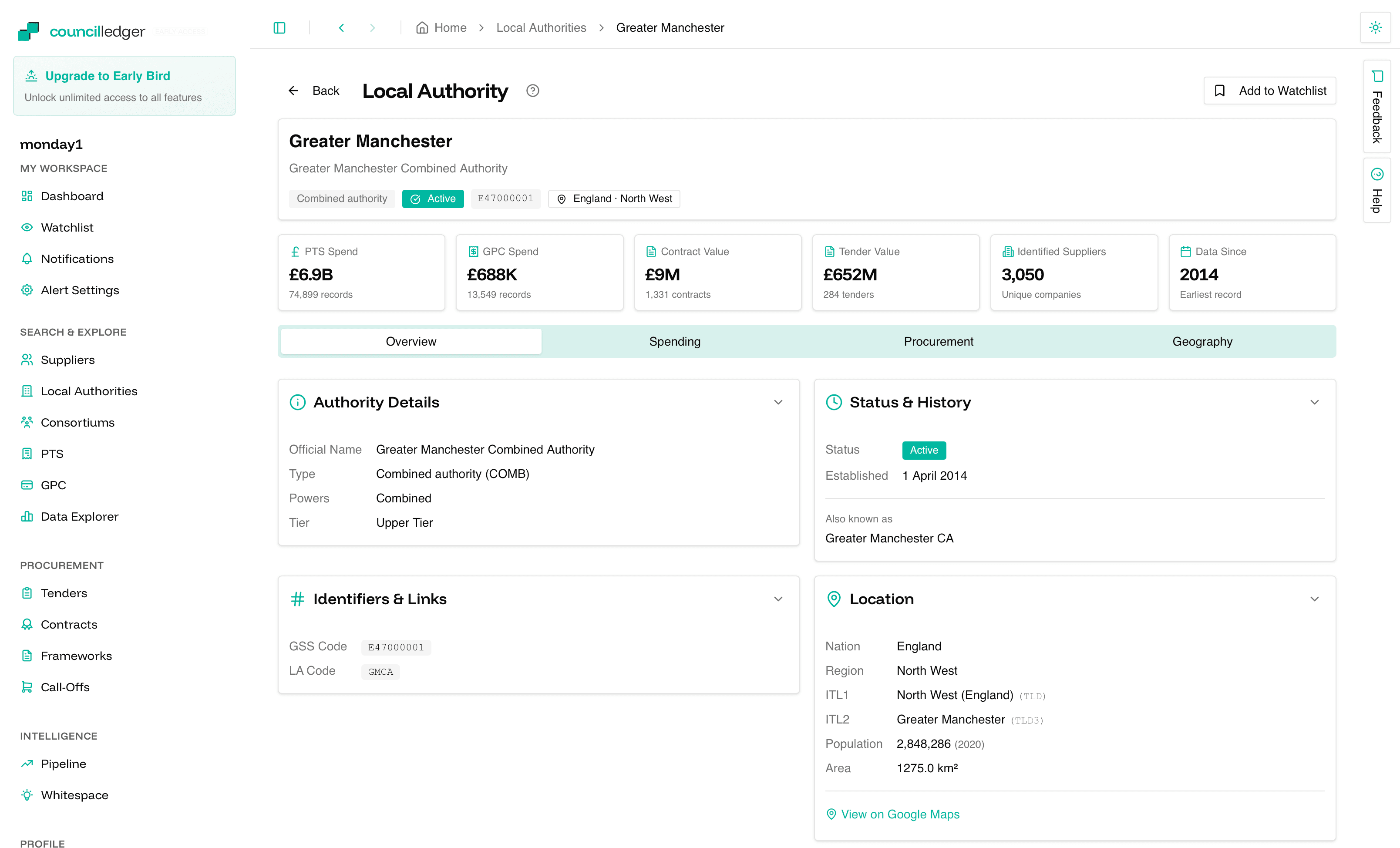This screenshot has width=1400, height=848.
Task: Click the Contracts sidebar icon
Action: 27,624
